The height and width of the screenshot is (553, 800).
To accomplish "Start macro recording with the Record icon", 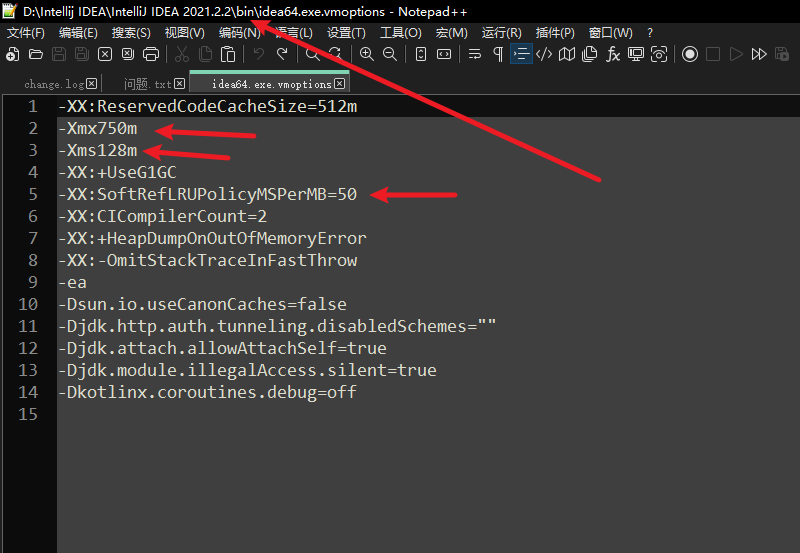I will coord(690,54).
